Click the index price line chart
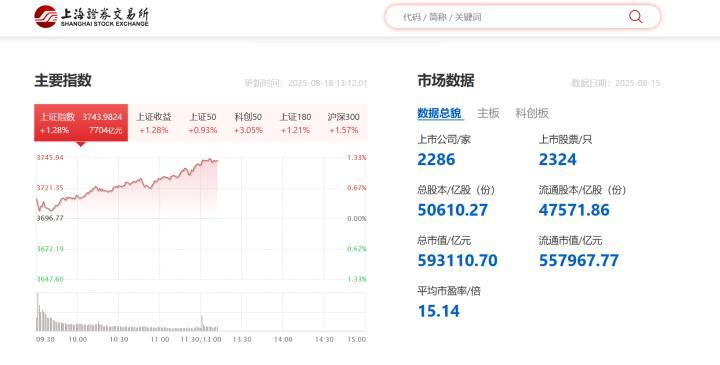 (x=201, y=219)
